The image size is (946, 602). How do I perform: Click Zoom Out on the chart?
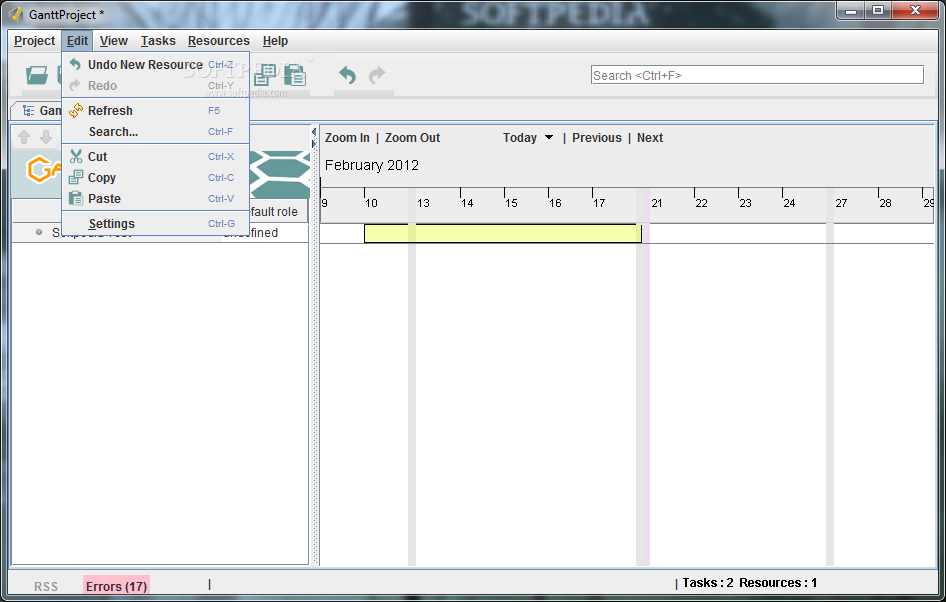point(413,138)
